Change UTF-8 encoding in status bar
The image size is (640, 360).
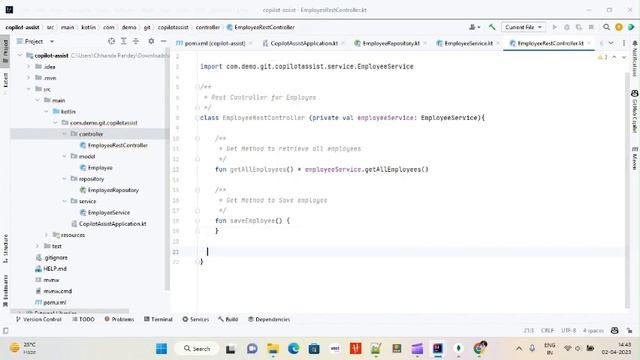568,330
